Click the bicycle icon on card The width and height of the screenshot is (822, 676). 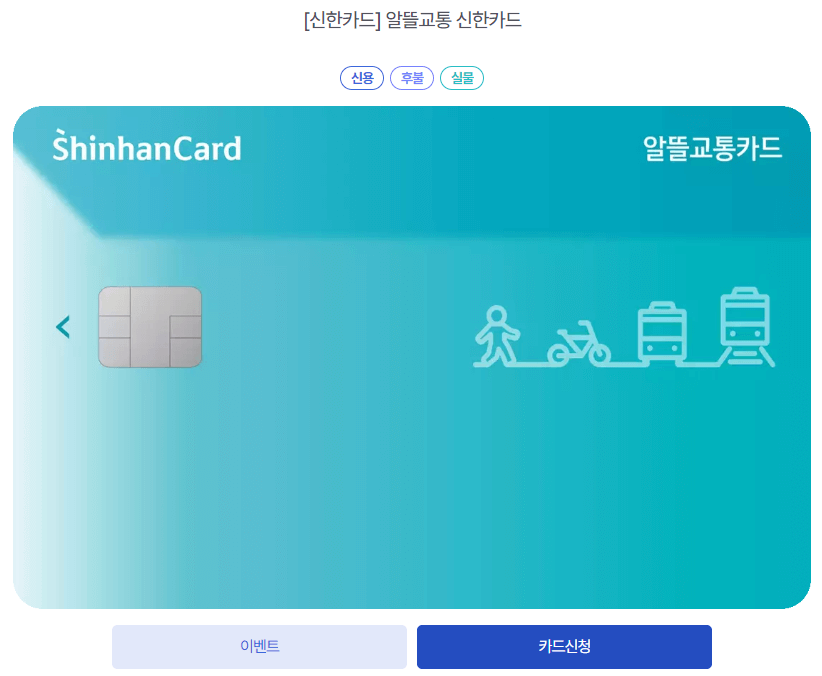tap(579, 343)
